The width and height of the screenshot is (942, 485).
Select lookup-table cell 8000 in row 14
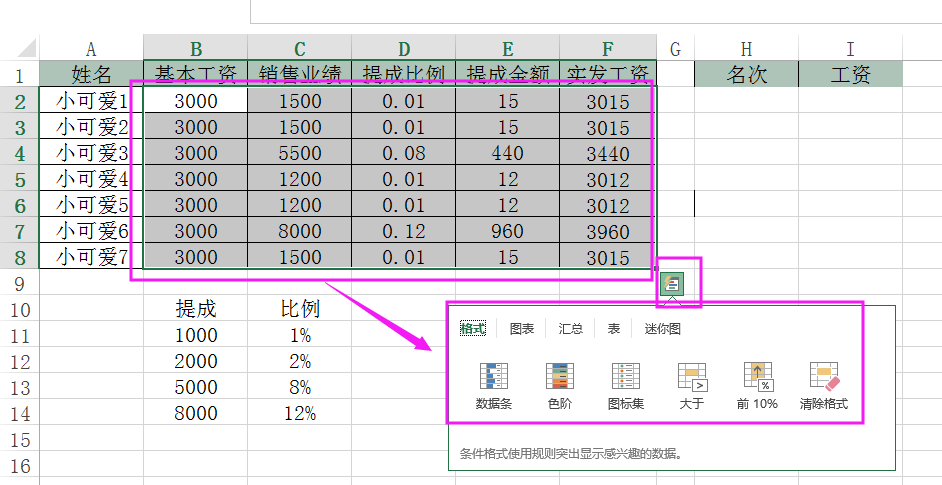[x=195, y=413]
